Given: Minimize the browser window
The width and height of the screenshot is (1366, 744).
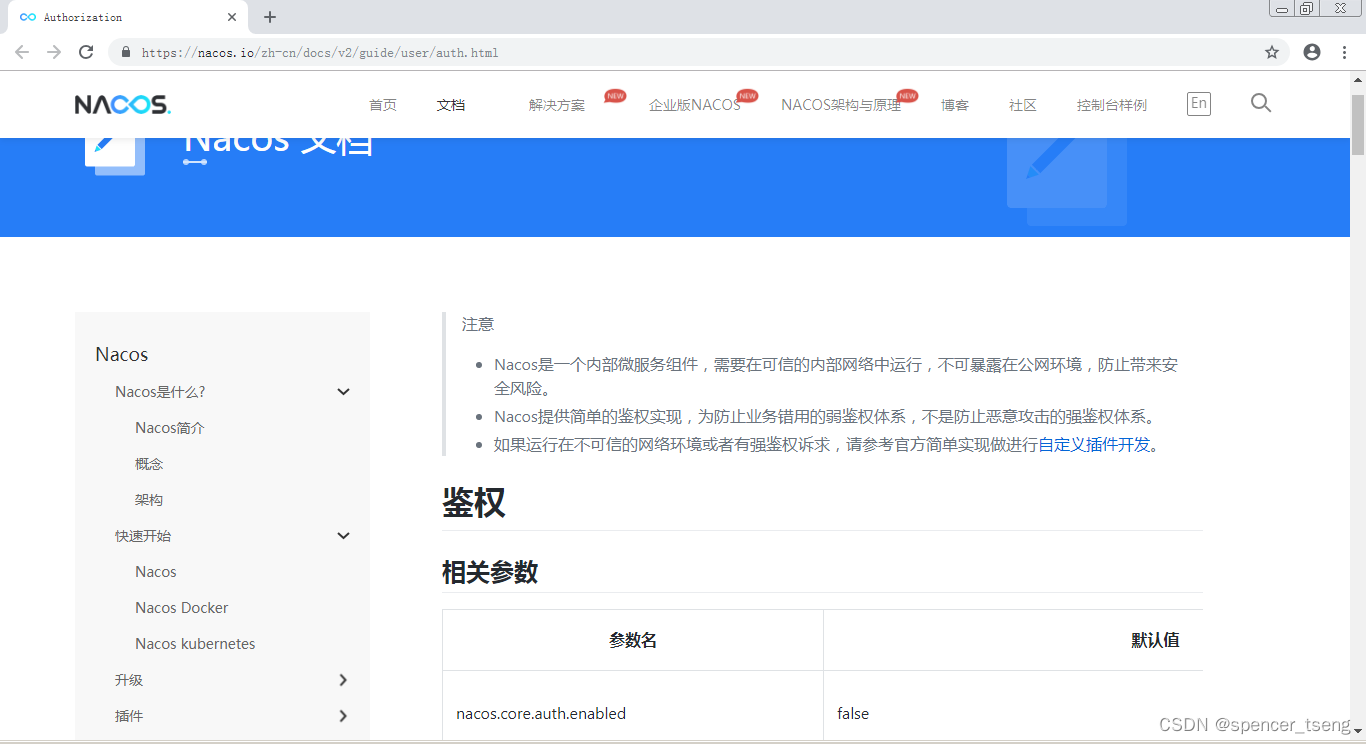Looking at the screenshot, I should (1282, 8).
